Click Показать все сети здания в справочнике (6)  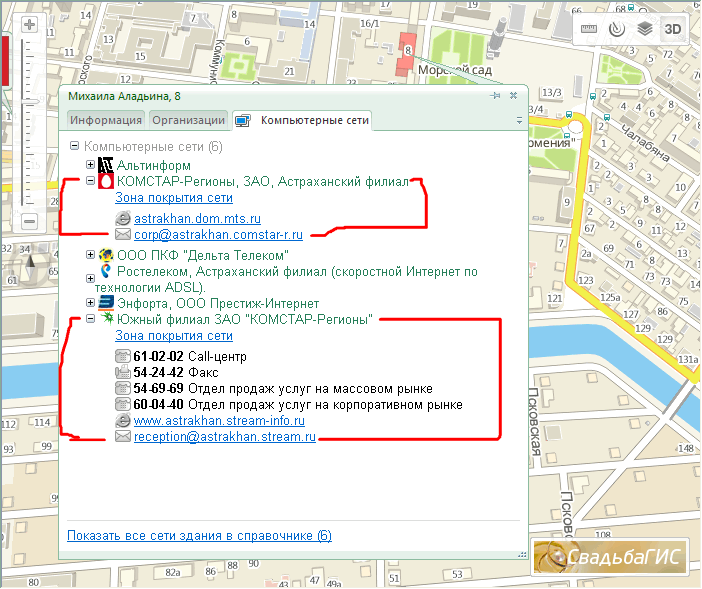click(x=199, y=536)
